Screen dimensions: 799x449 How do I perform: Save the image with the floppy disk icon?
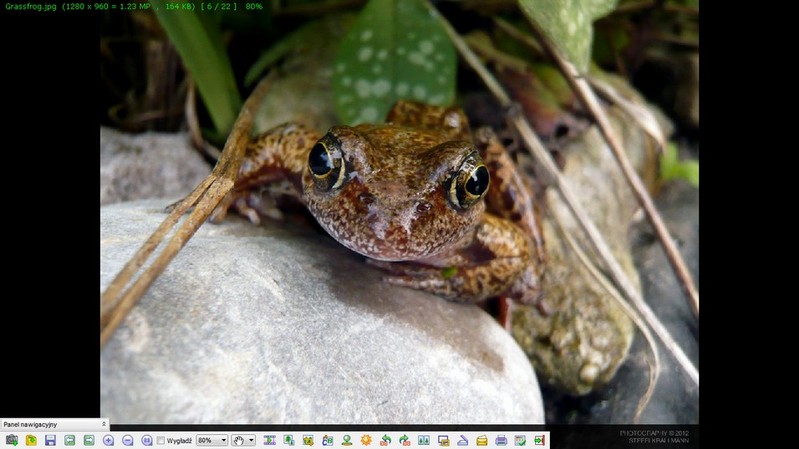[x=50, y=440]
